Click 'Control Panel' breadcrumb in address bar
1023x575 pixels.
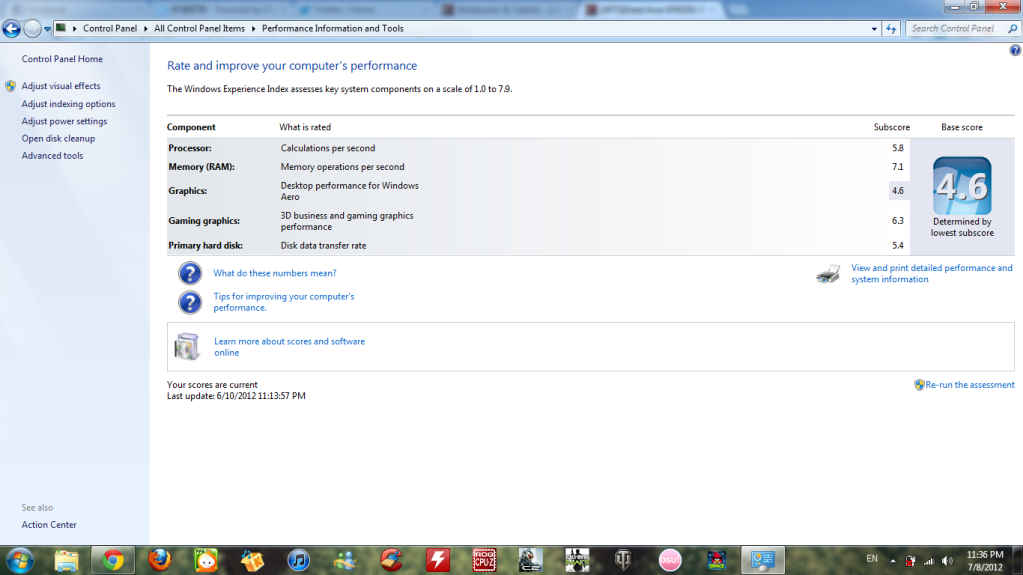[x=110, y=29]
